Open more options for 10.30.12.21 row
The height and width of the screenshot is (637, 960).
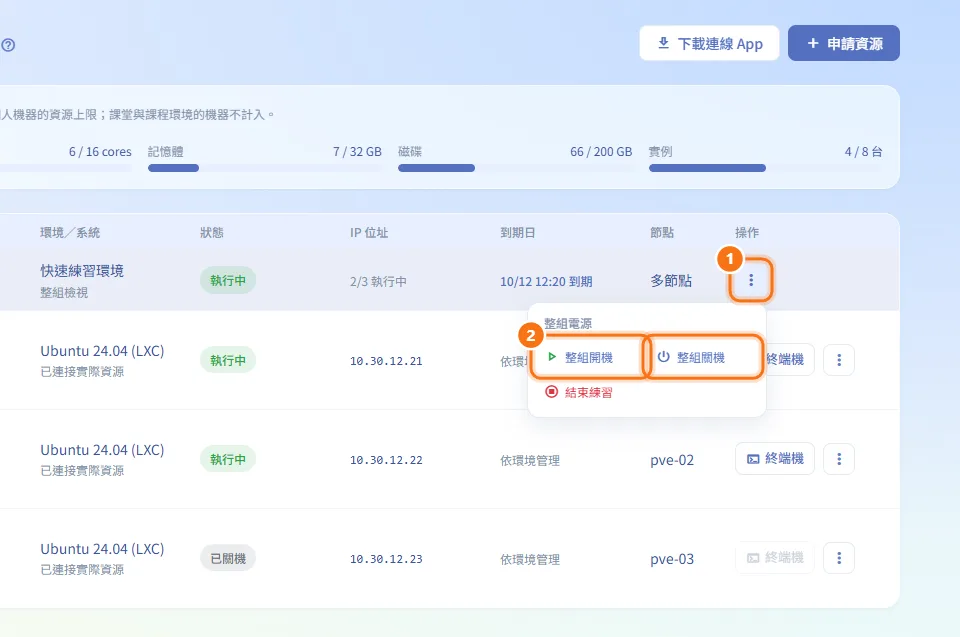click(x=839, y=360)
